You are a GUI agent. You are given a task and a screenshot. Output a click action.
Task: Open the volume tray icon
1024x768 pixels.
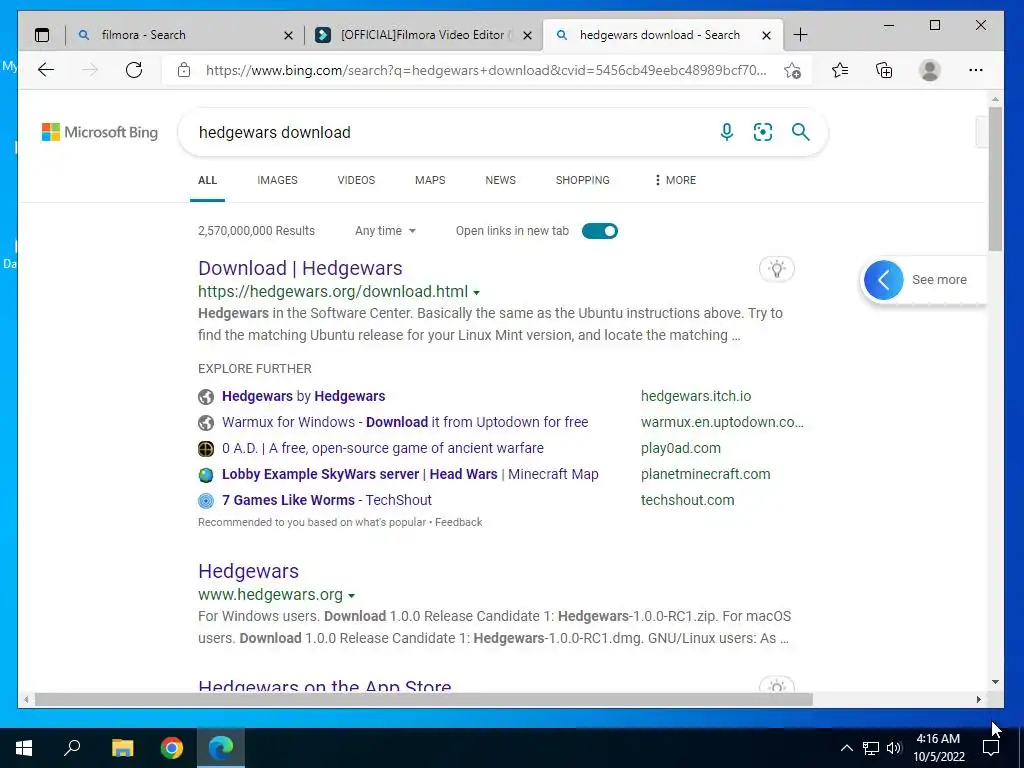(x=894, y=748)
